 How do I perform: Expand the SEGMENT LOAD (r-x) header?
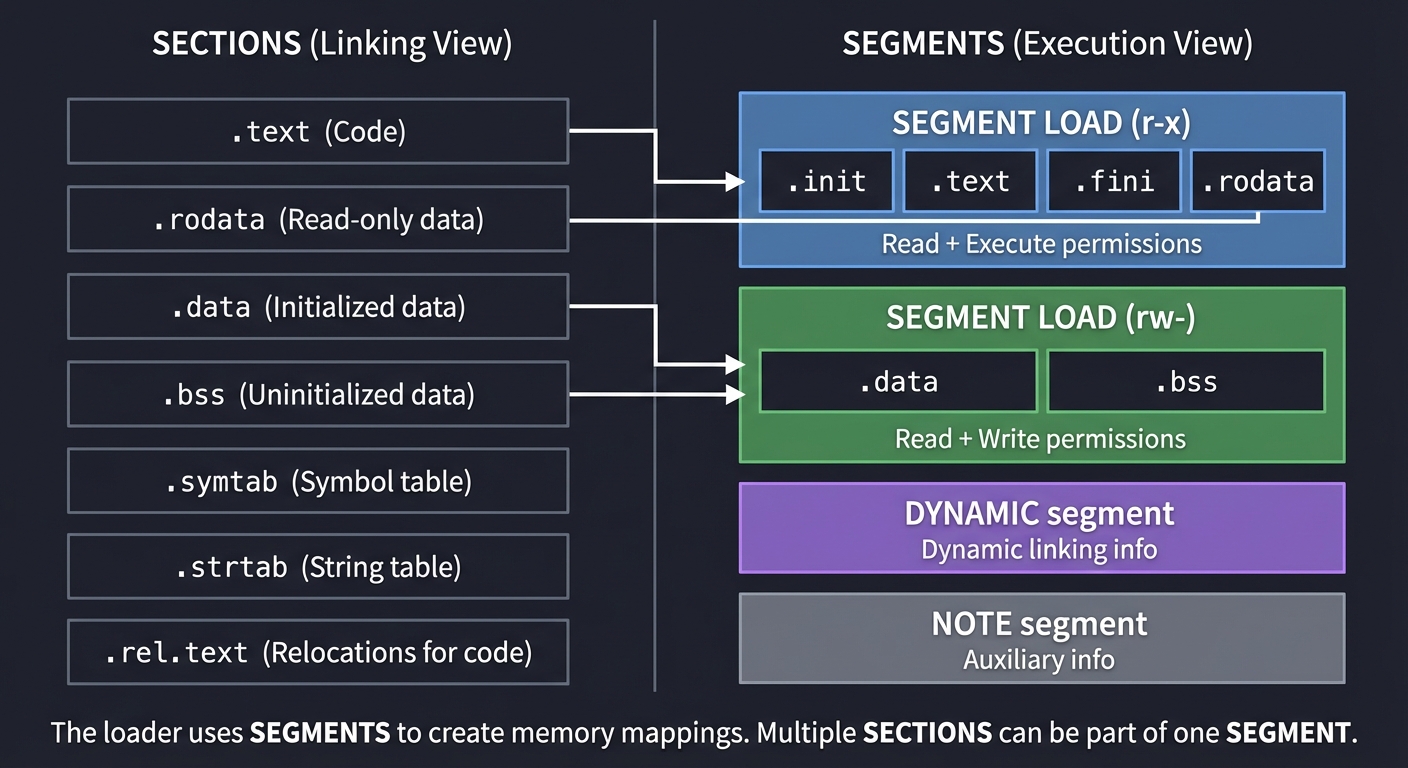point(1041,122)
